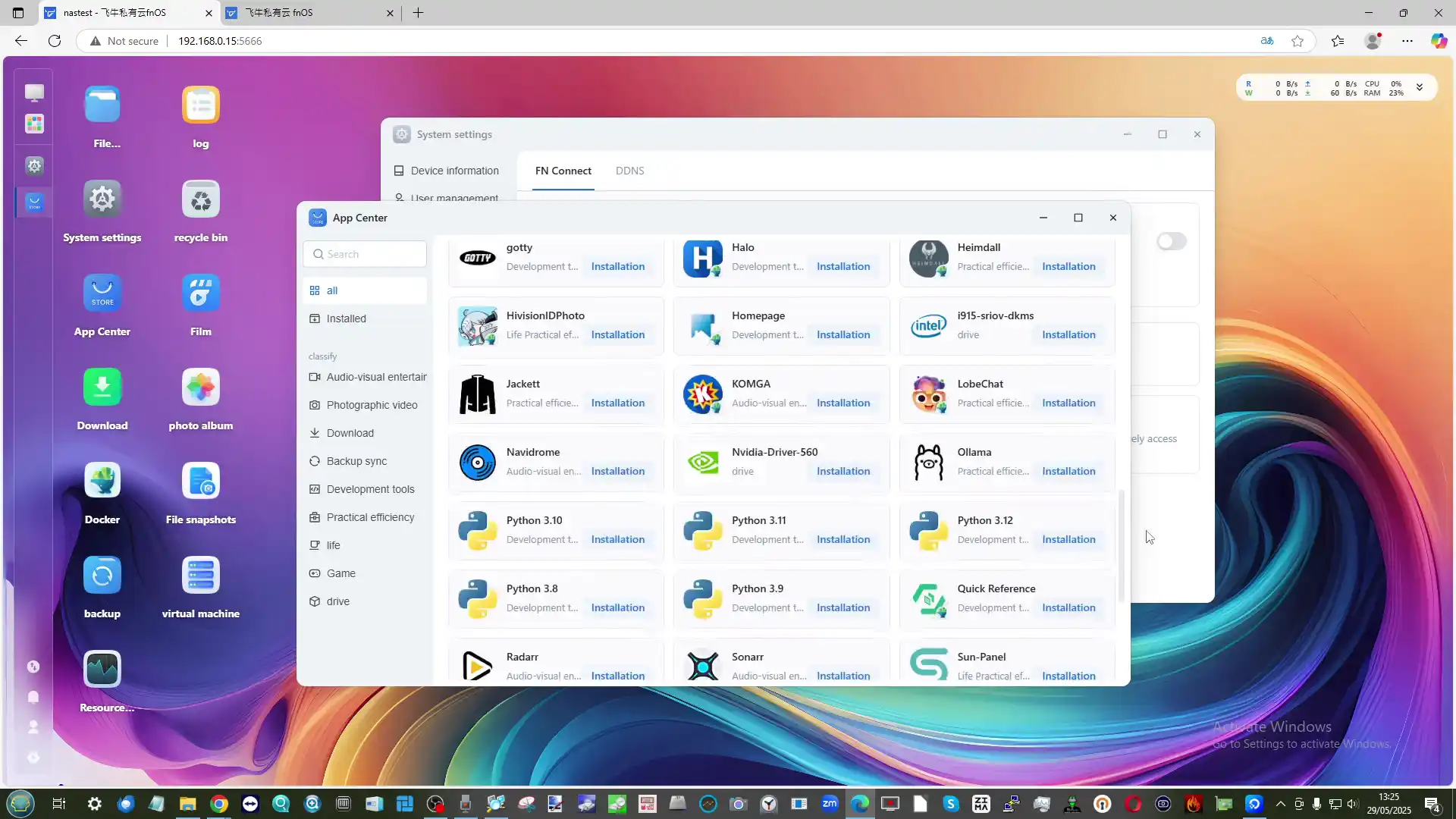
Task: Switch to the DDNS tab in System settings
Action: pyautogui.click(x=629, y=171)
